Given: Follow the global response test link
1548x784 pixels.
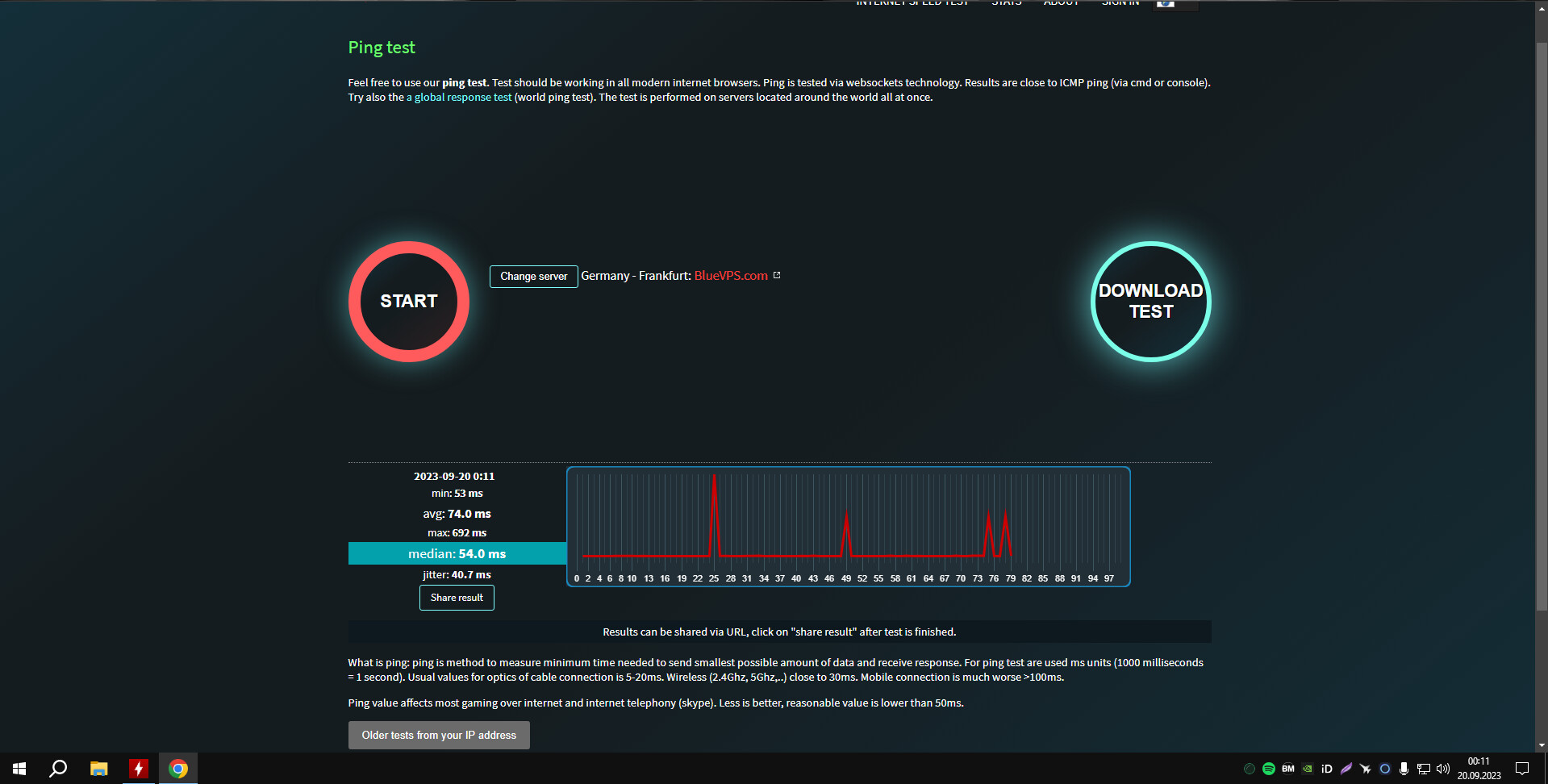Looking at the screenshot, I should (459, 98).
